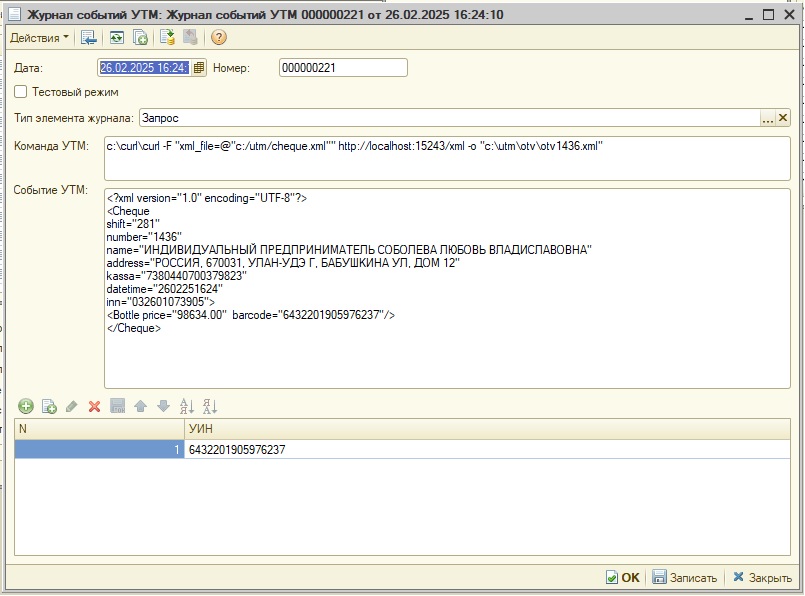Viewport: 805px width, 596px height.
Task: Click the Закрыть button
Action: [x=762, y=578]
